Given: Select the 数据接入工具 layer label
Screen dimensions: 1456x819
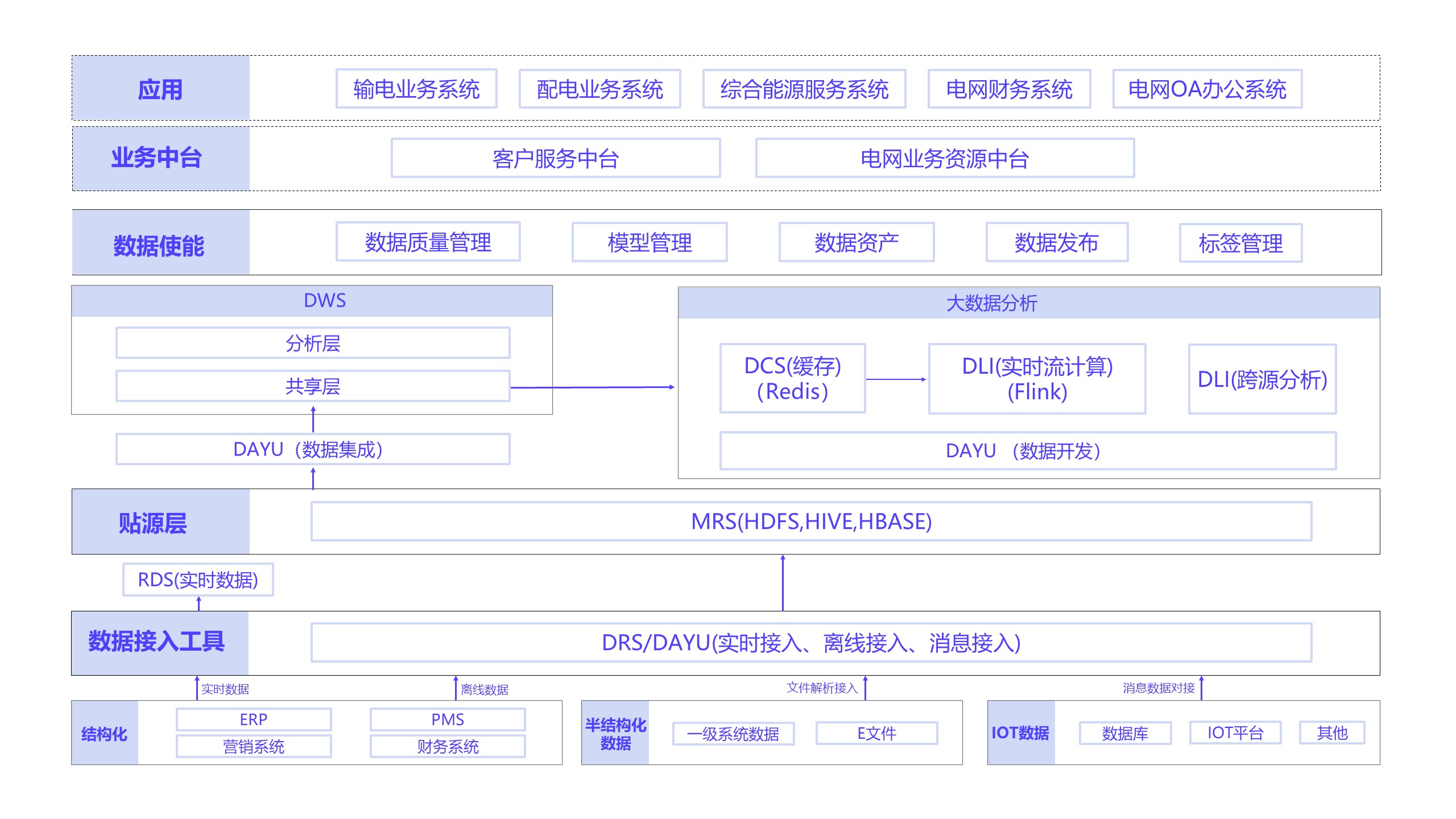Looking at the screenshot, I should pyautogui.click(x=160, y=643).
